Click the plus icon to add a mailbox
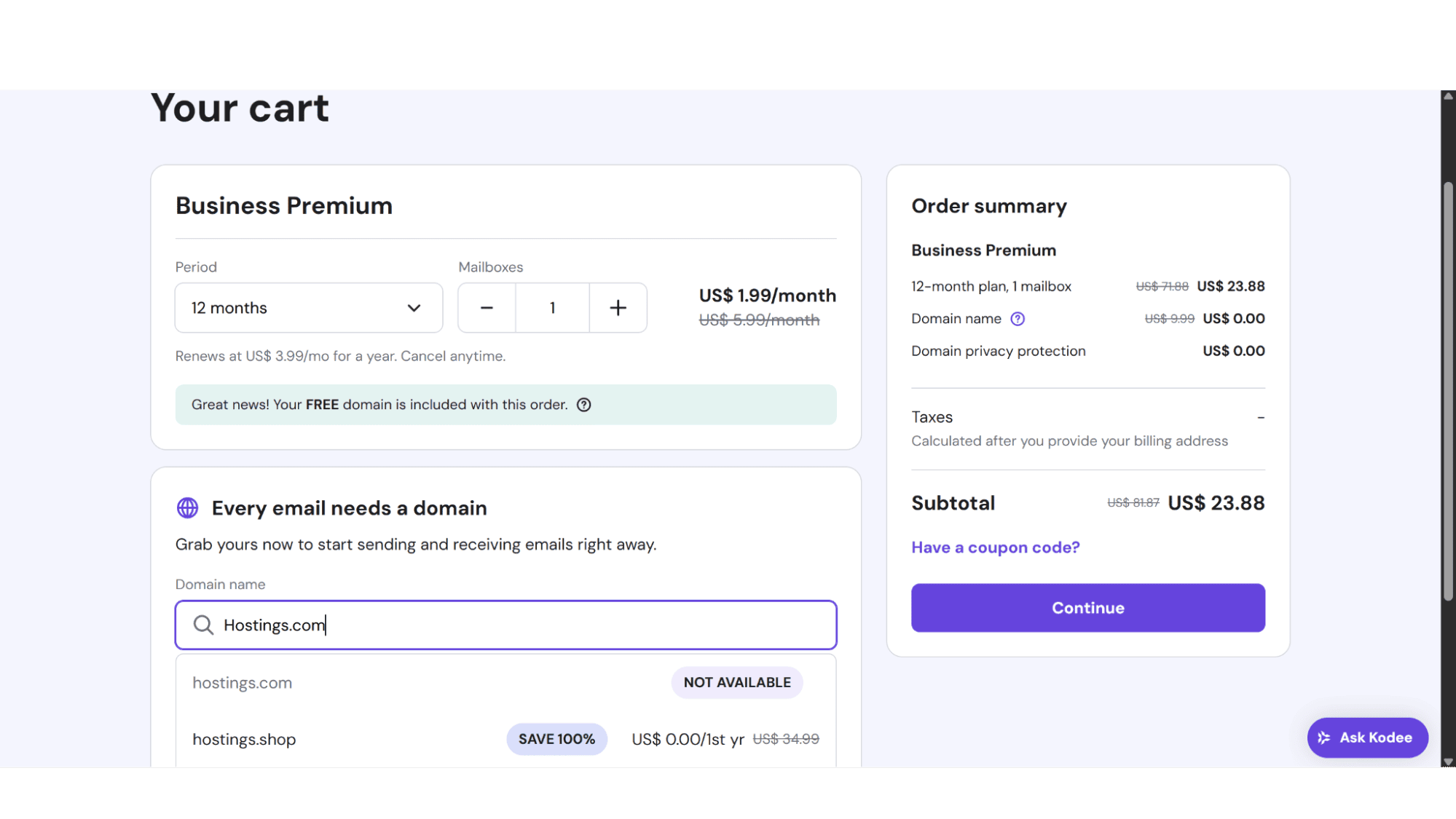Image resolution: width=1456 pixels, height=819 pixels. (x=618, y=307)
